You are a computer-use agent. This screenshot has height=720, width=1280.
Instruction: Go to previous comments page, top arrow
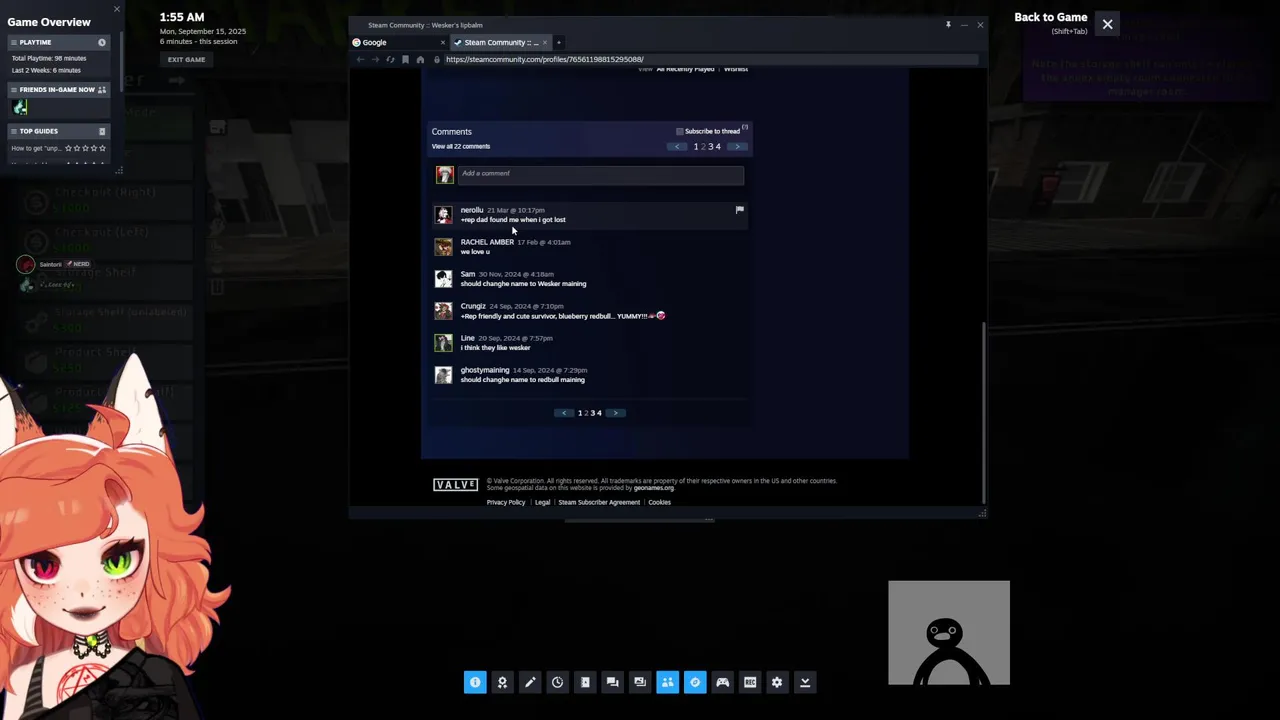coord(677,147)
